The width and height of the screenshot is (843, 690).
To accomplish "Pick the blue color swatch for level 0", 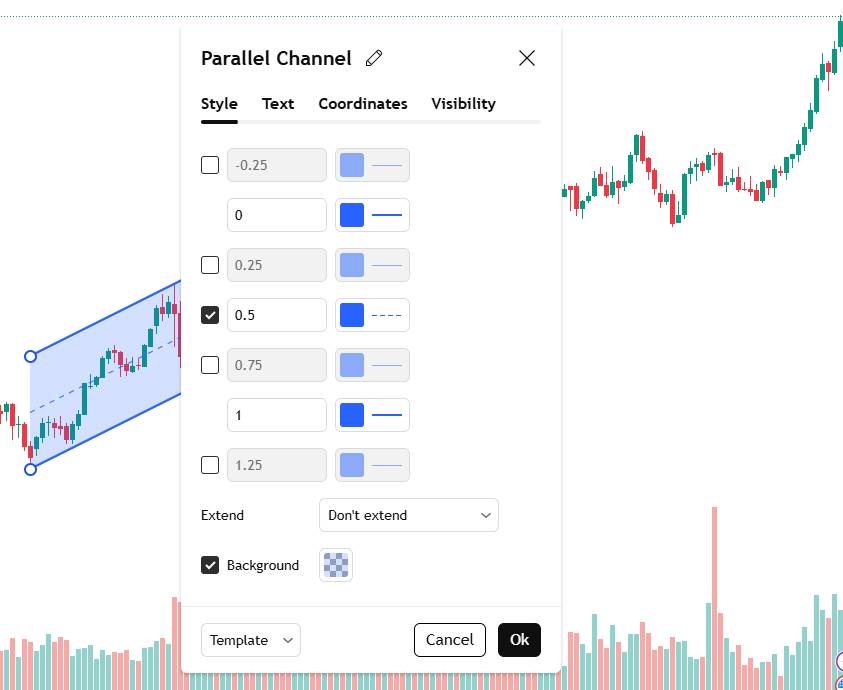I will pyautogui.click(x=352, y=215).
